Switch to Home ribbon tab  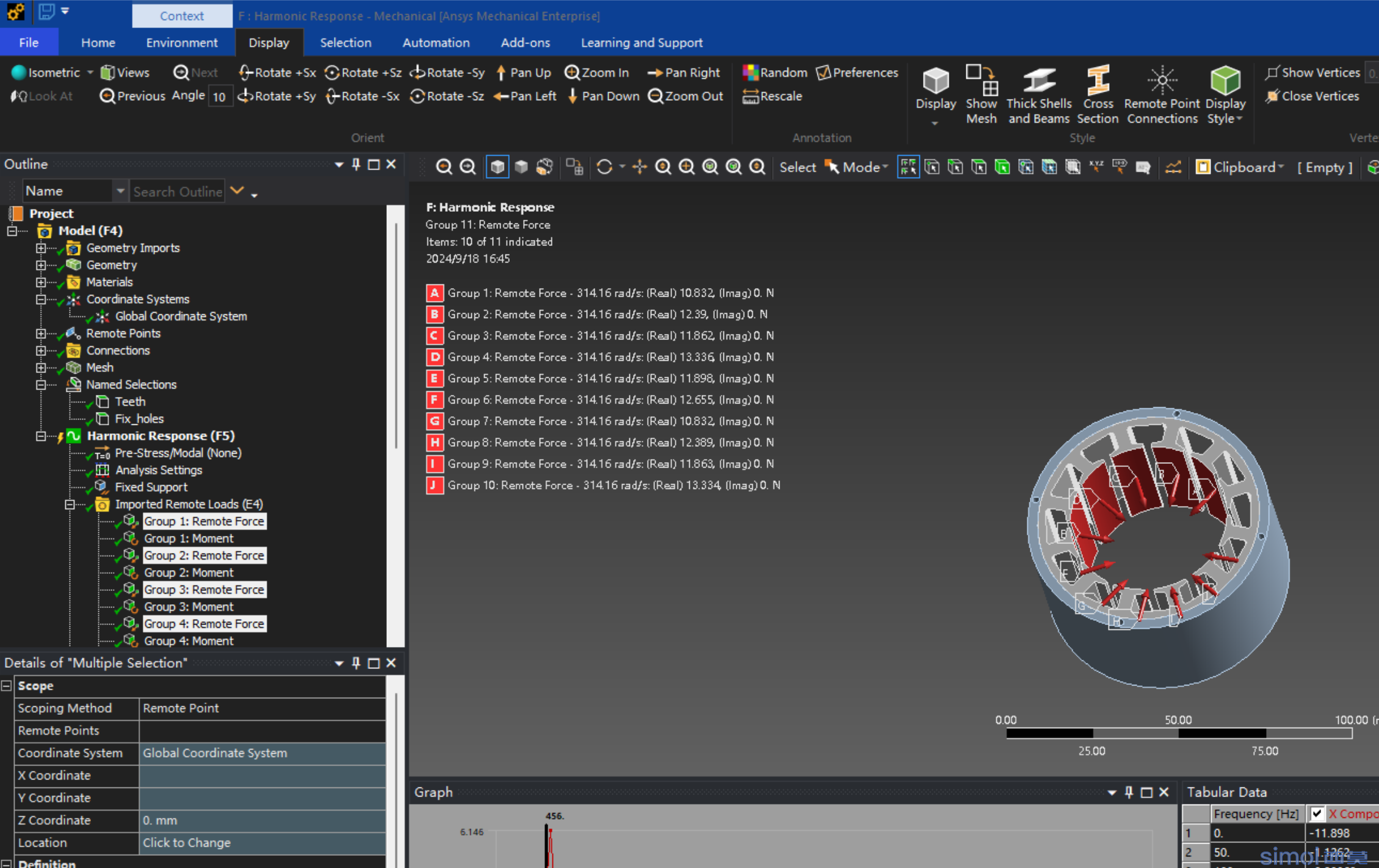point(98,43)
